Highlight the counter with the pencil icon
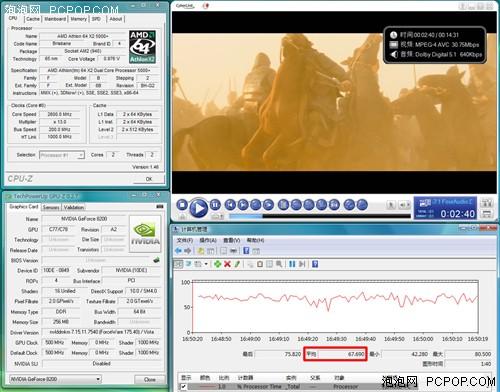The height and width of the screenshot is (392, 500). point(237,264)
